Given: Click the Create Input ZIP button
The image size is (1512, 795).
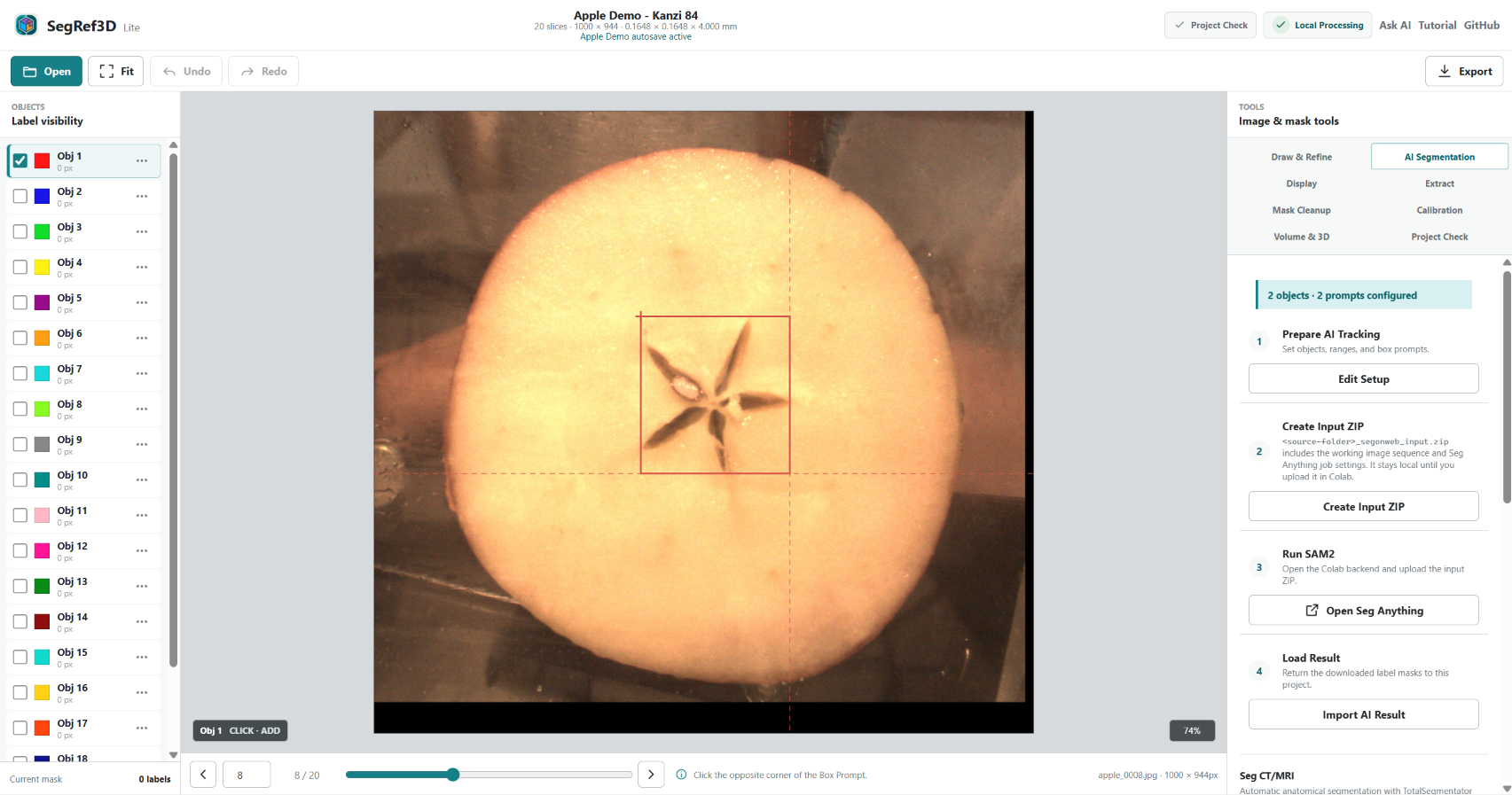Looking at the screenshot, I should click(1363, 506).
